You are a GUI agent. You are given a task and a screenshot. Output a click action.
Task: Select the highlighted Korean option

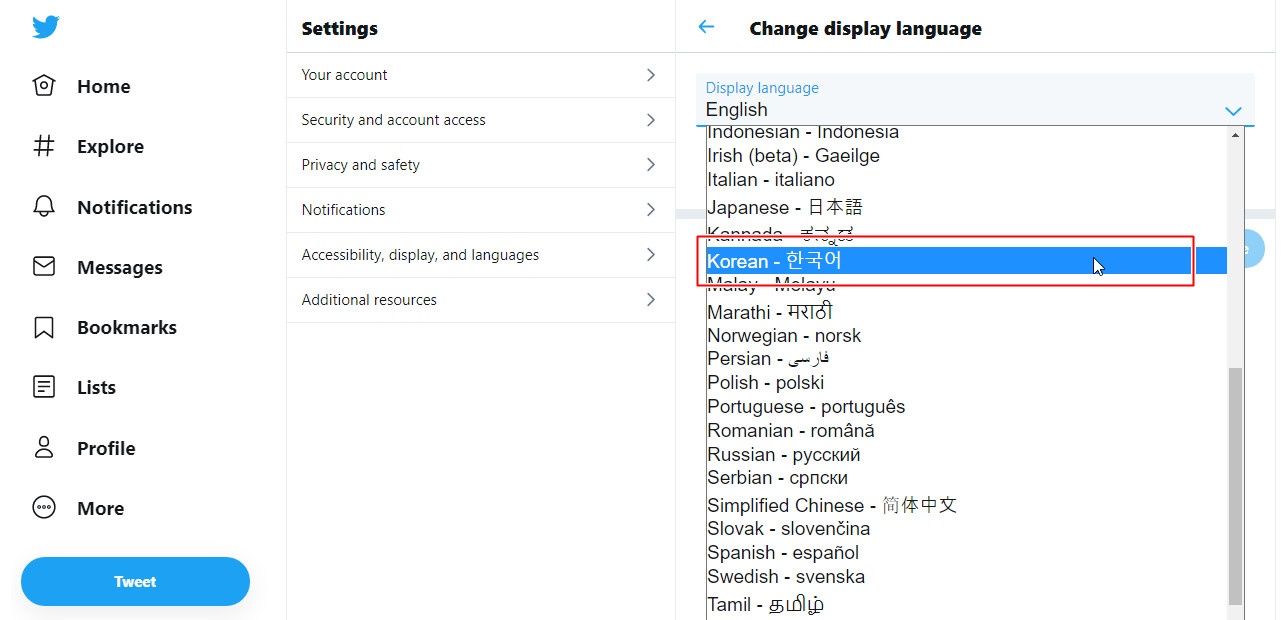[966, 261]
